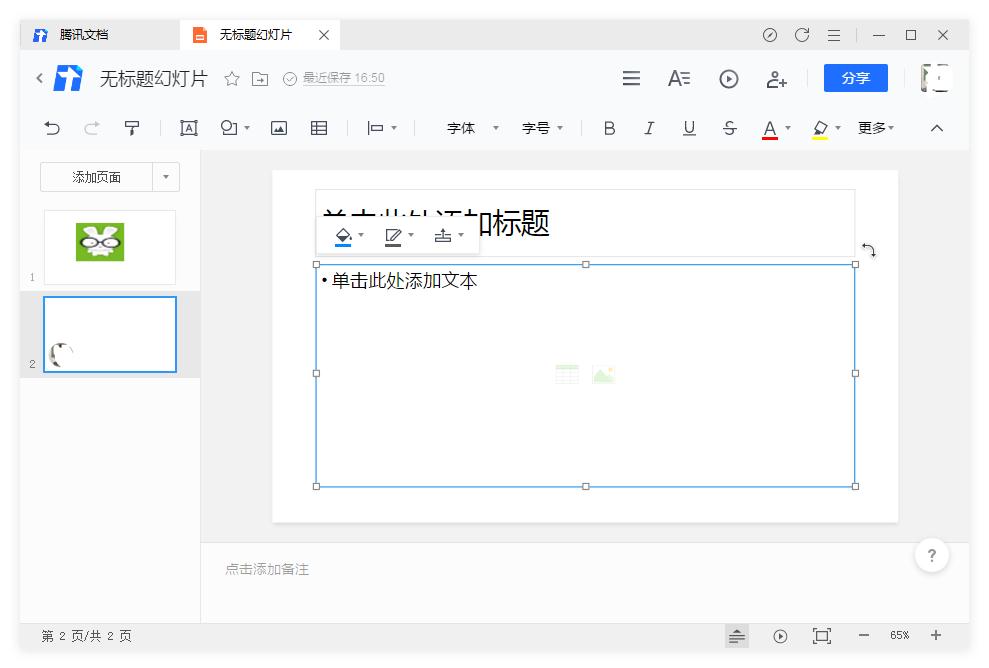Go back with the left chevron
This screenshot has height=668, width=989.
coord(40,78)
